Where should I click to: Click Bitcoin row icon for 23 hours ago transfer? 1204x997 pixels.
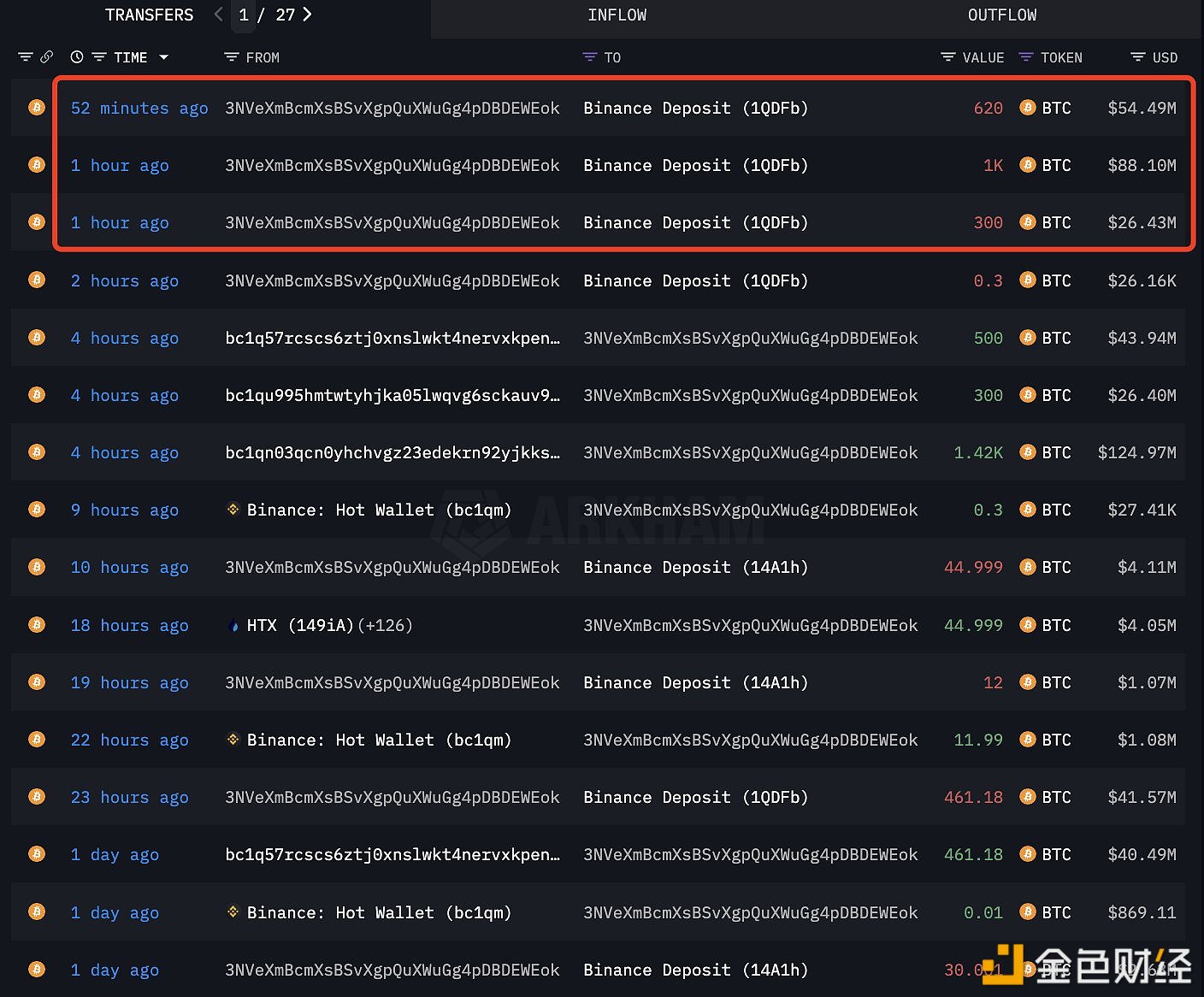tap(37, 797)
